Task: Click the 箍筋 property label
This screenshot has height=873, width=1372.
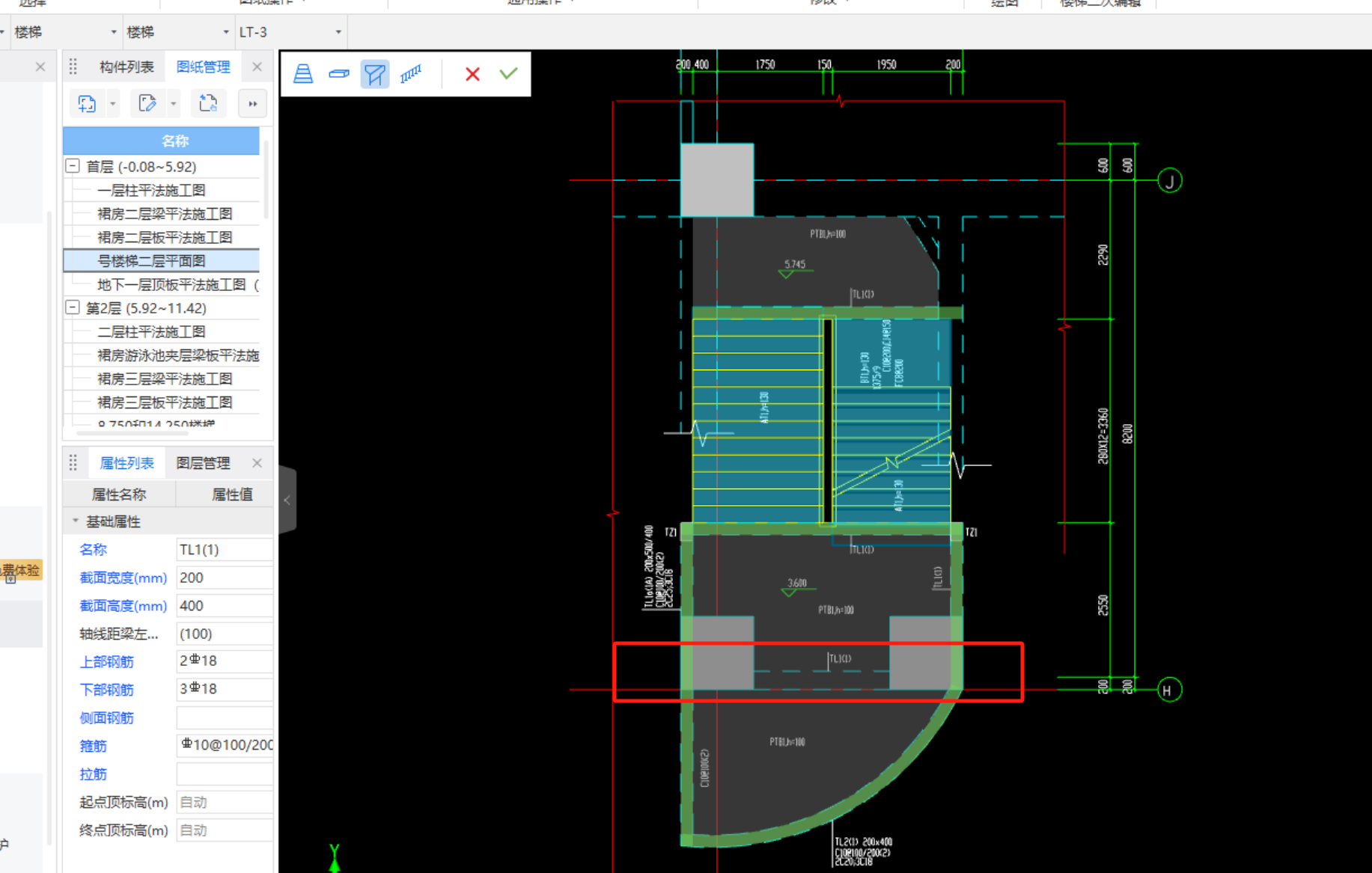Action: pos(93,746)
